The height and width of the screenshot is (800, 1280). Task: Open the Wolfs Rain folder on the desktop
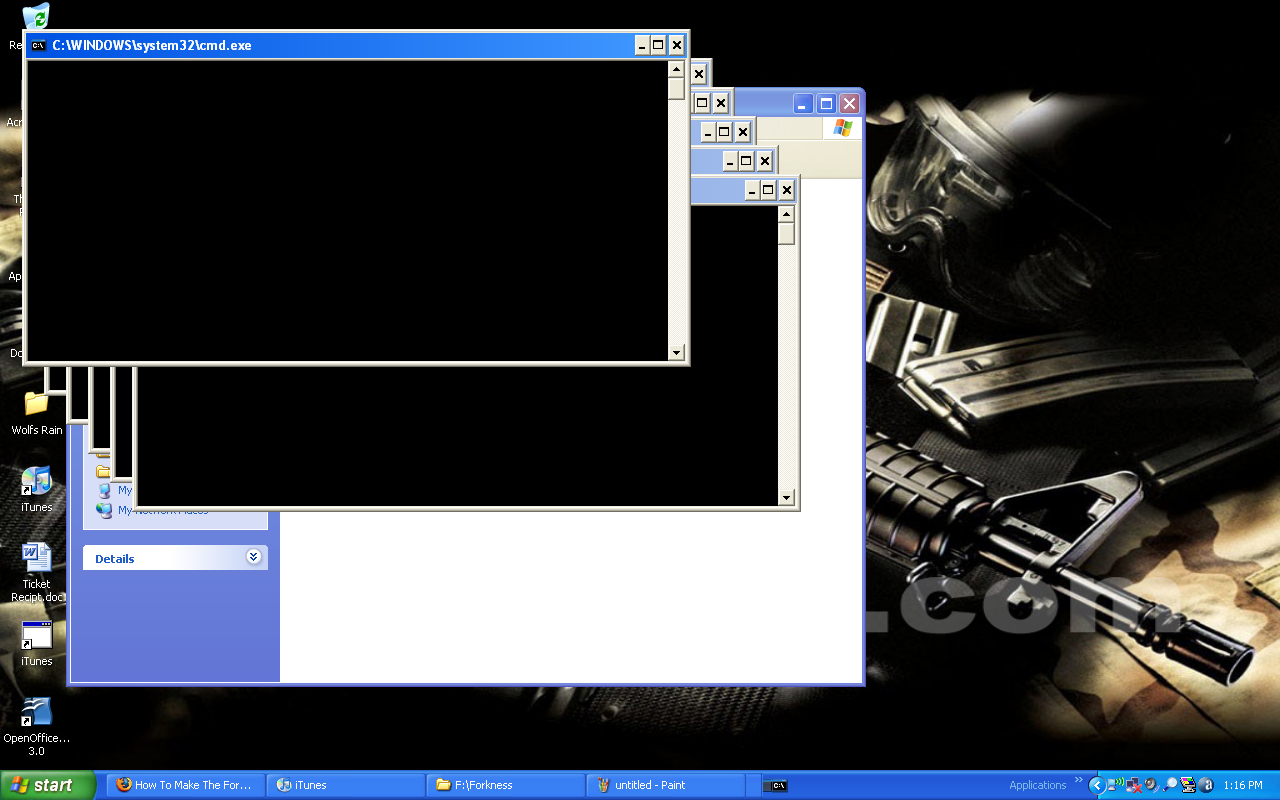pos(36,404)
